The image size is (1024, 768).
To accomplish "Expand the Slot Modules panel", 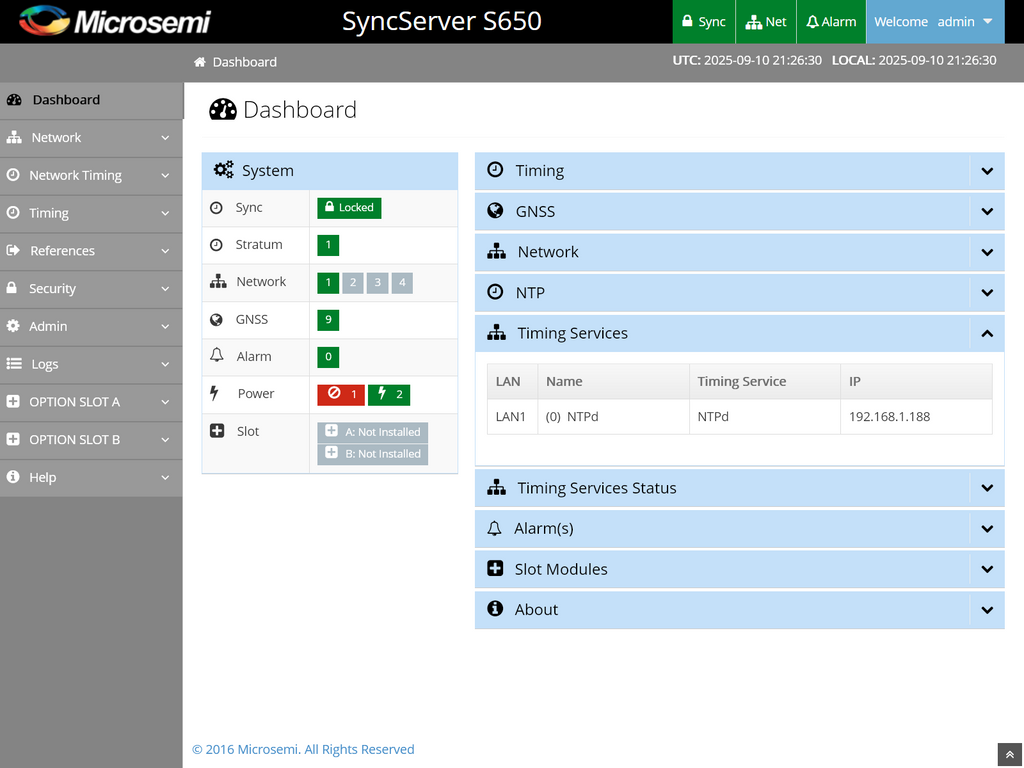I will click(x=739, y=569).
